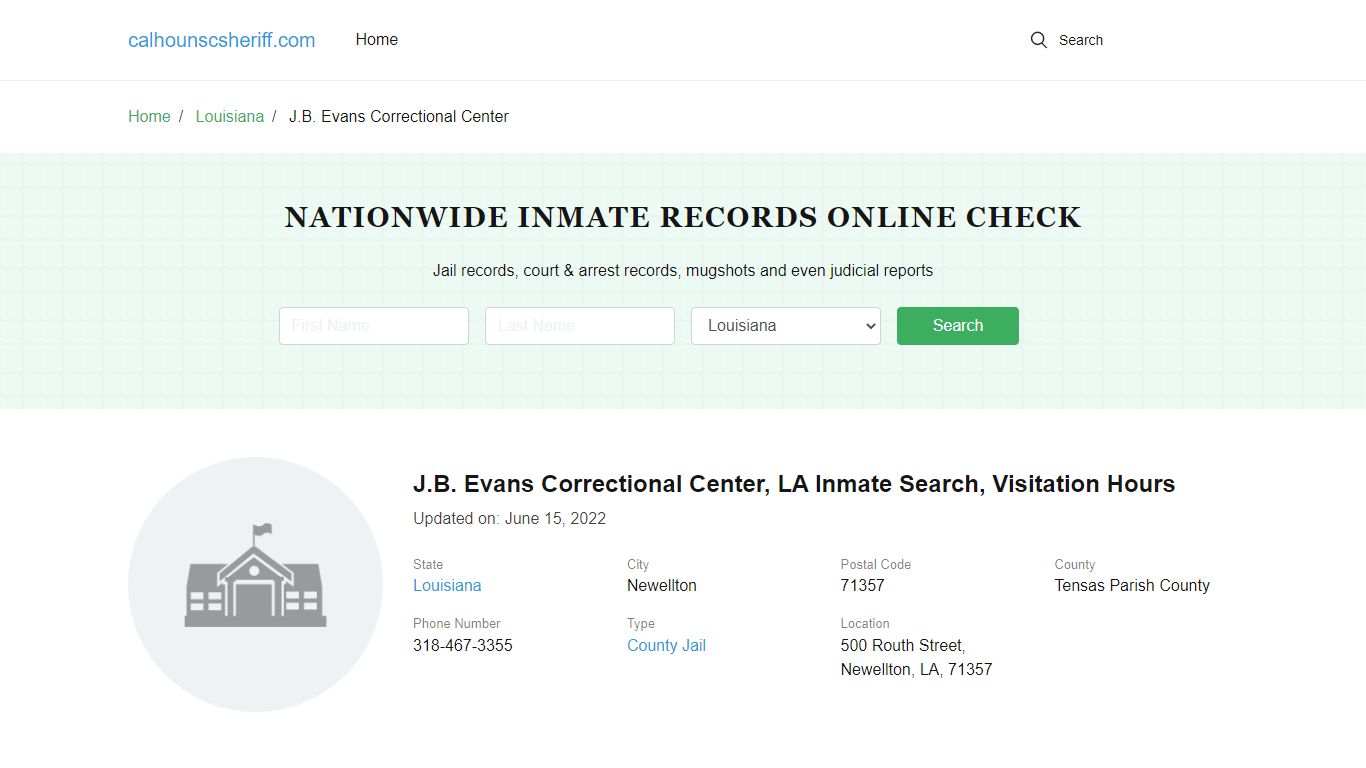Open the County Jail type link
The image size is (1366, 768).
point(666,646)
